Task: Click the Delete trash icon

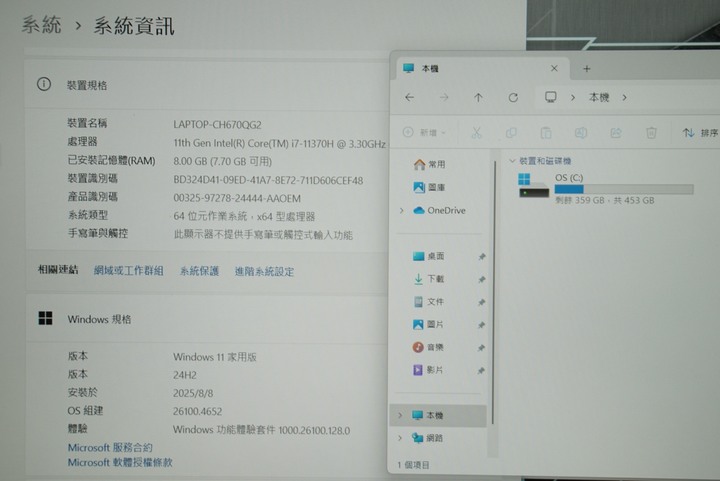Action: (651, 133)
